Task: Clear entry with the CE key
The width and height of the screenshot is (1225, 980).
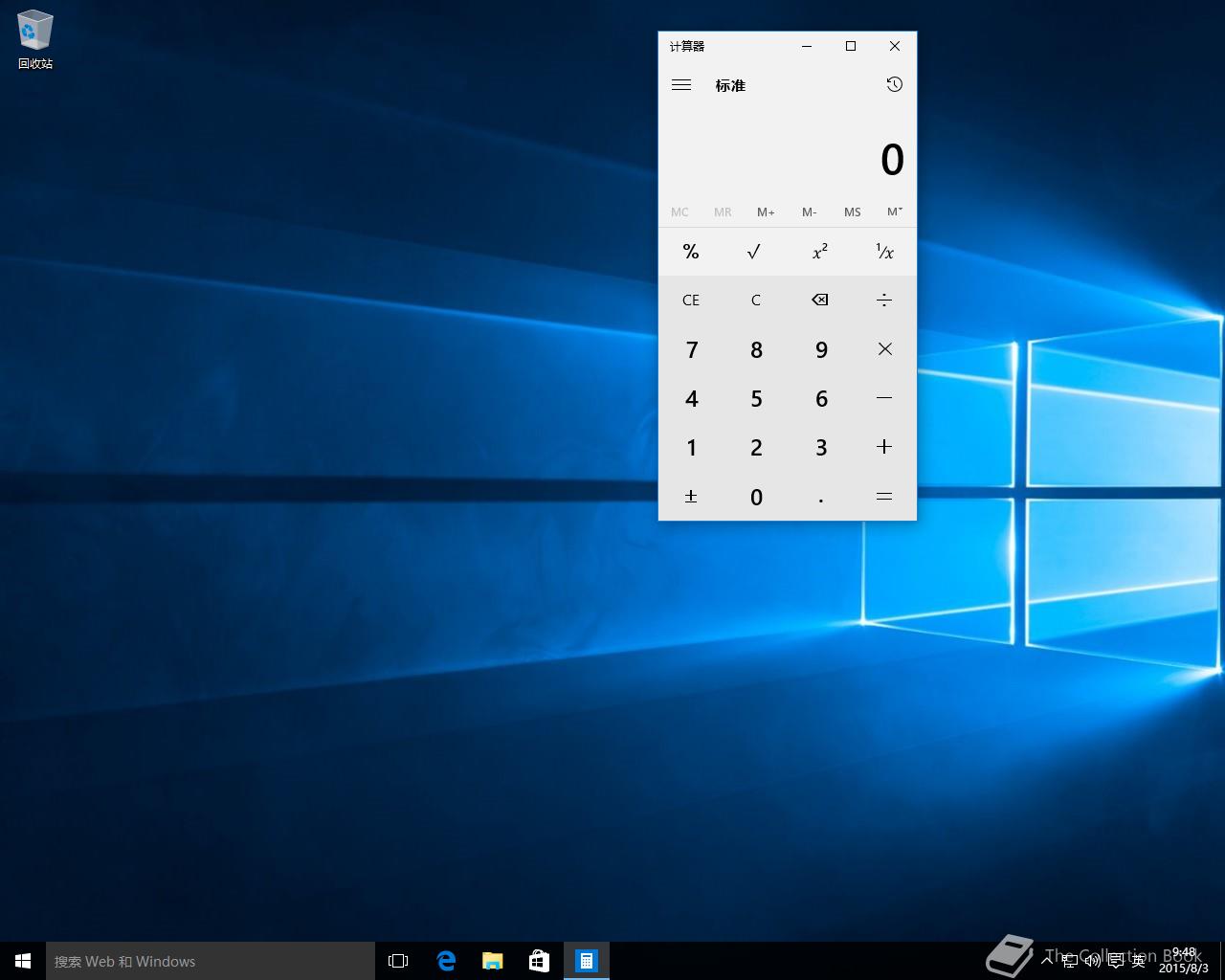Action: point(691,301)
